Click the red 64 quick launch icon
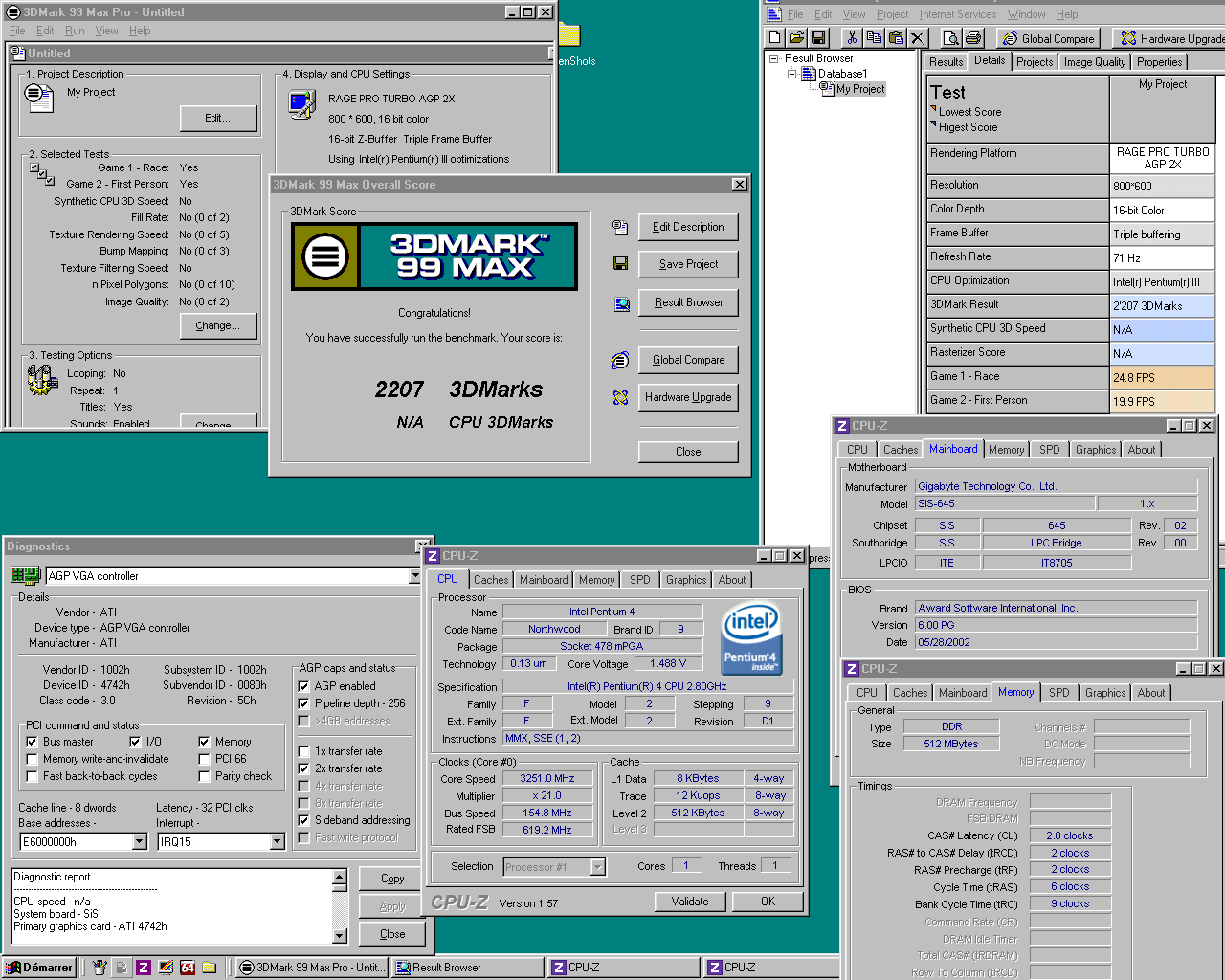This screenshot has height=980, width=1225. click(x=188, y=968)
